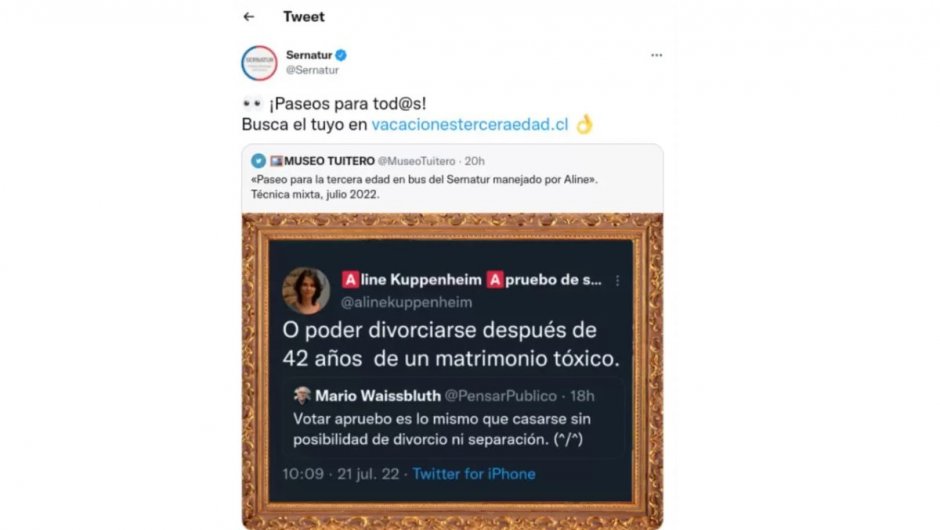Click the Twitter for iPhone link
The height and width of the screenshot is (530, 940).
tap(474, 474)
